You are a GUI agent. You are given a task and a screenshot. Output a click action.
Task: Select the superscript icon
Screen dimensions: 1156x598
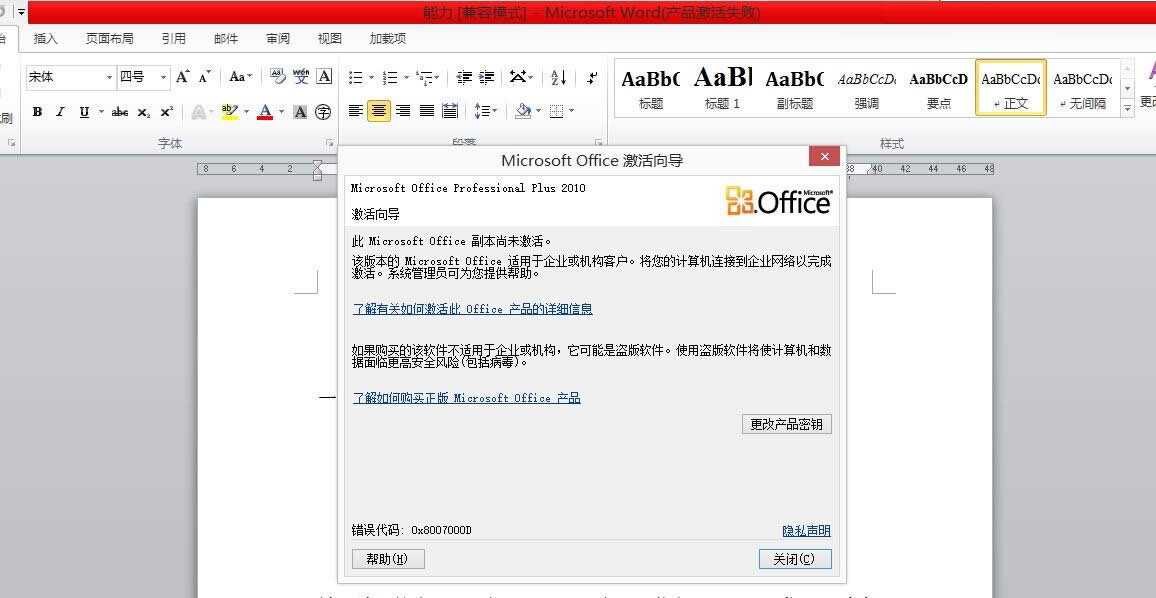click(165, 112)
